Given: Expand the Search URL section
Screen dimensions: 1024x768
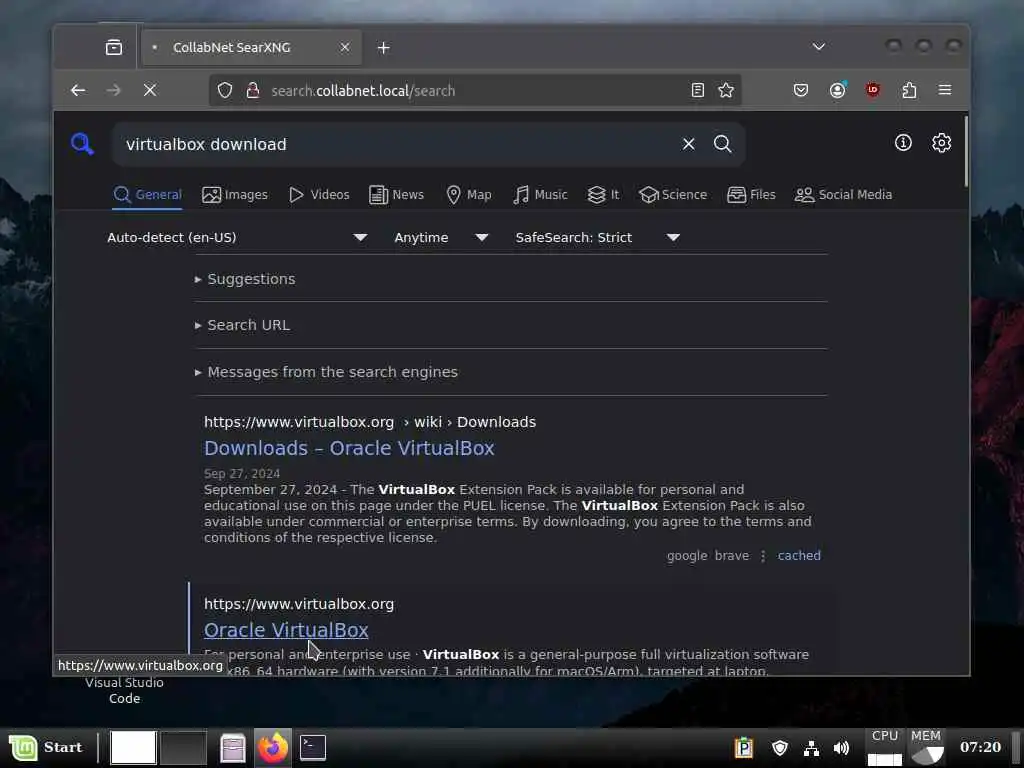Looking at the screenshot, I should click(x=242, y=325).
